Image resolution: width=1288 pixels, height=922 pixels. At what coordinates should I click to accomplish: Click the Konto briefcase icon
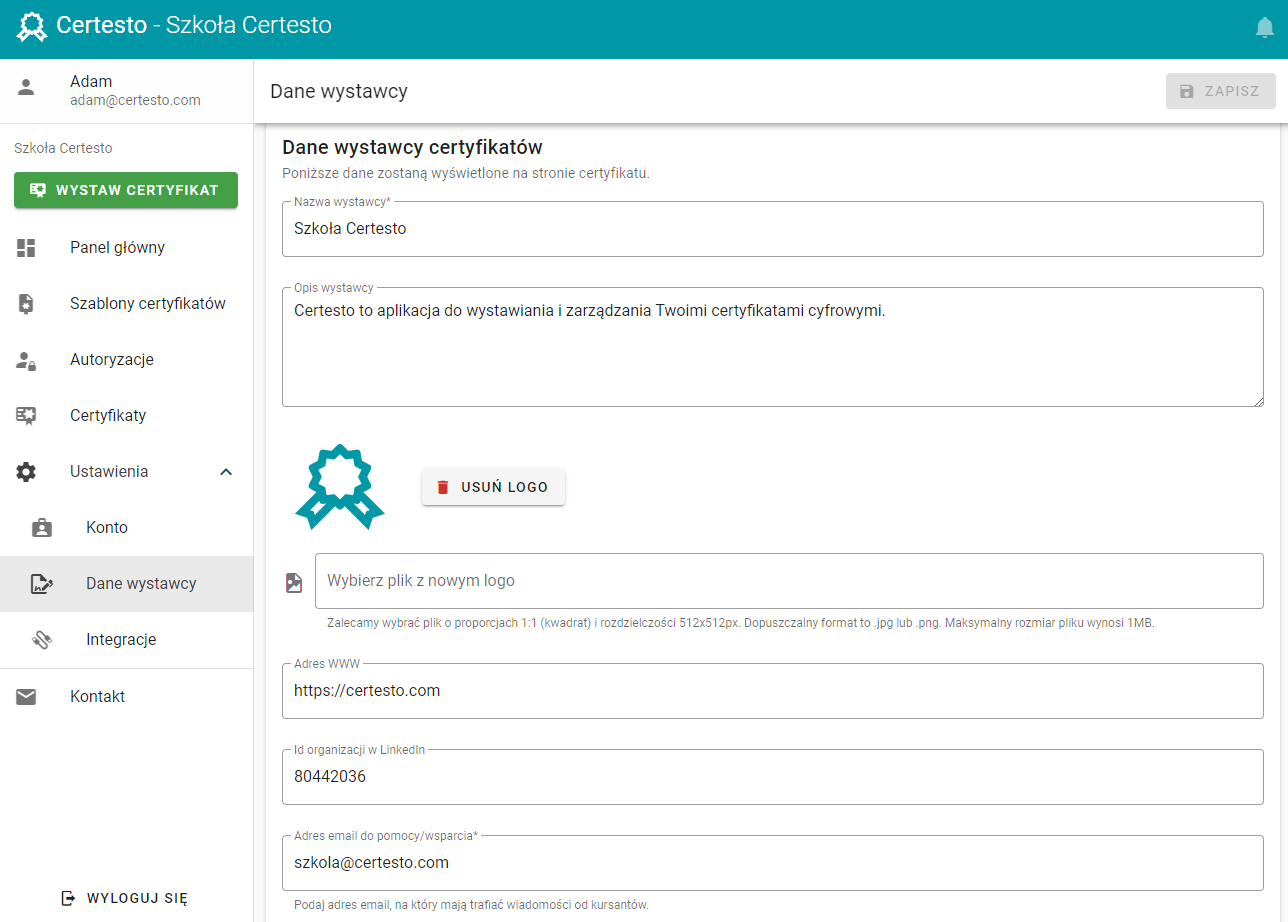tap(42, 528)
